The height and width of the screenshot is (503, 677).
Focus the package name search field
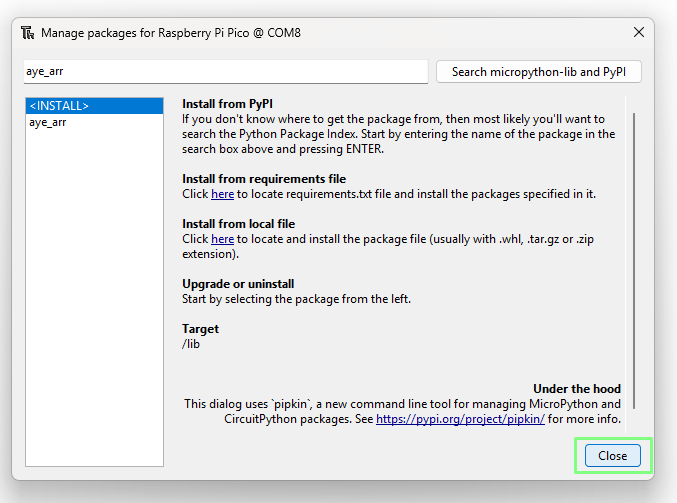pyautogui.click(x=226, y=72)
